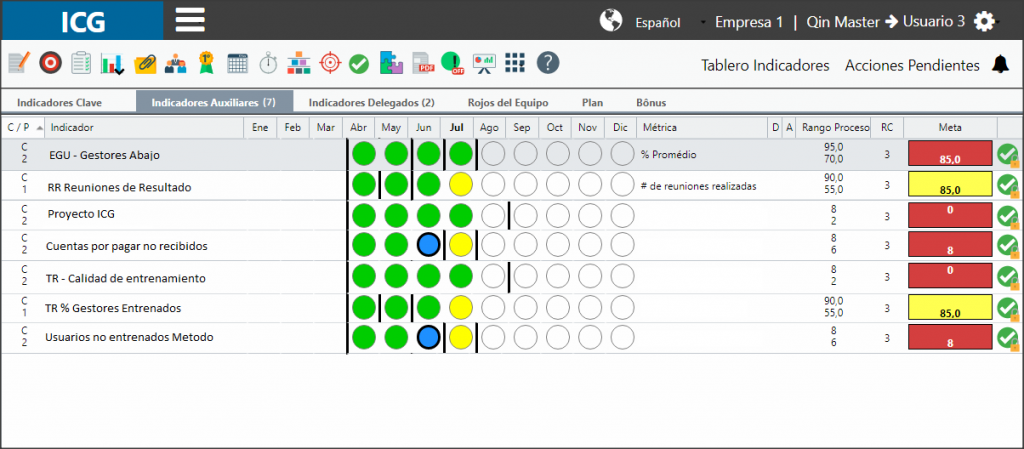Toggle green check for EGU - Gestores Abajo
This screenshot has width=1024, height=449.
point(1008,155)
